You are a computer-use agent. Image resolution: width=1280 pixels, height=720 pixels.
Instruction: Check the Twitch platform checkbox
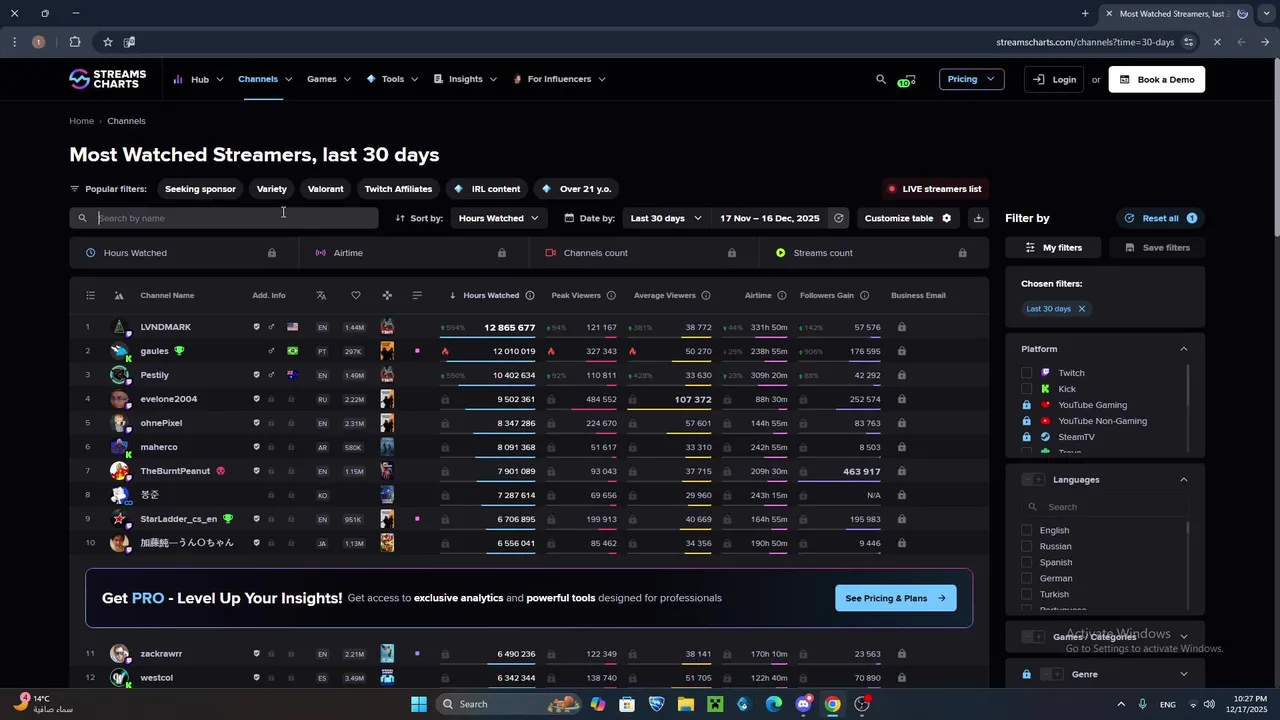[x=1026, y=373]
